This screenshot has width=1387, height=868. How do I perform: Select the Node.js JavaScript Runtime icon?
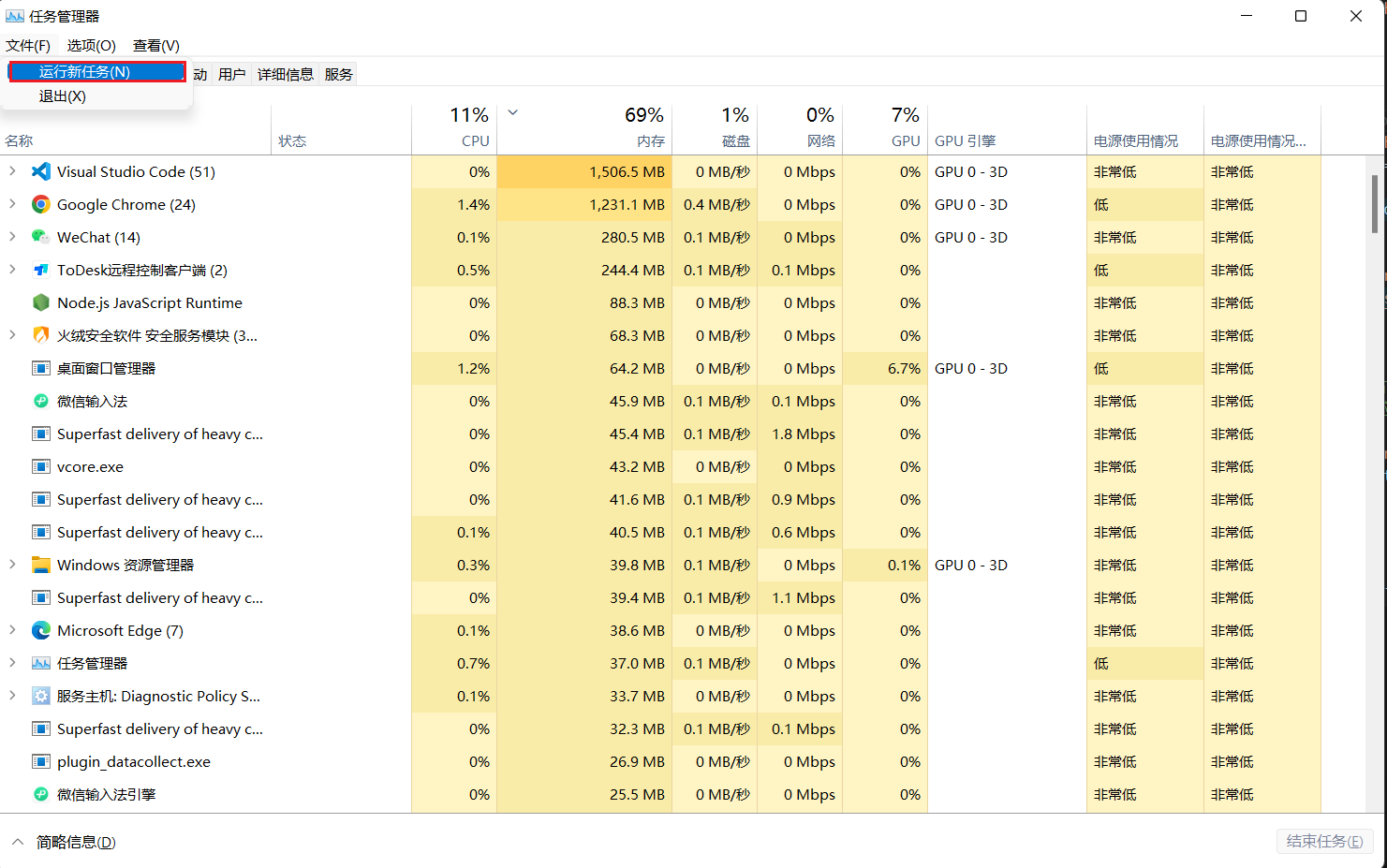(41, 302)
